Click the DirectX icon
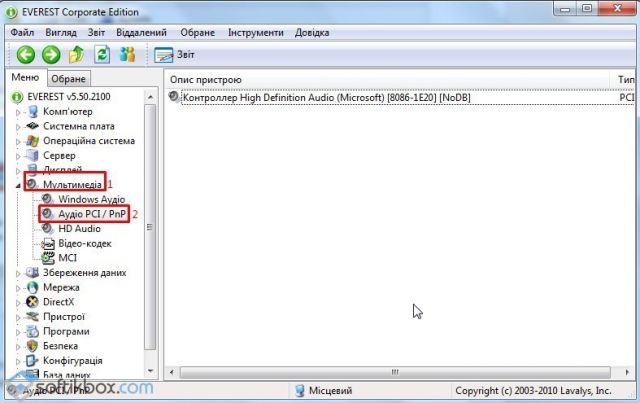The width and height of the screenshot is (640, 403). click(x=33, y=302)
